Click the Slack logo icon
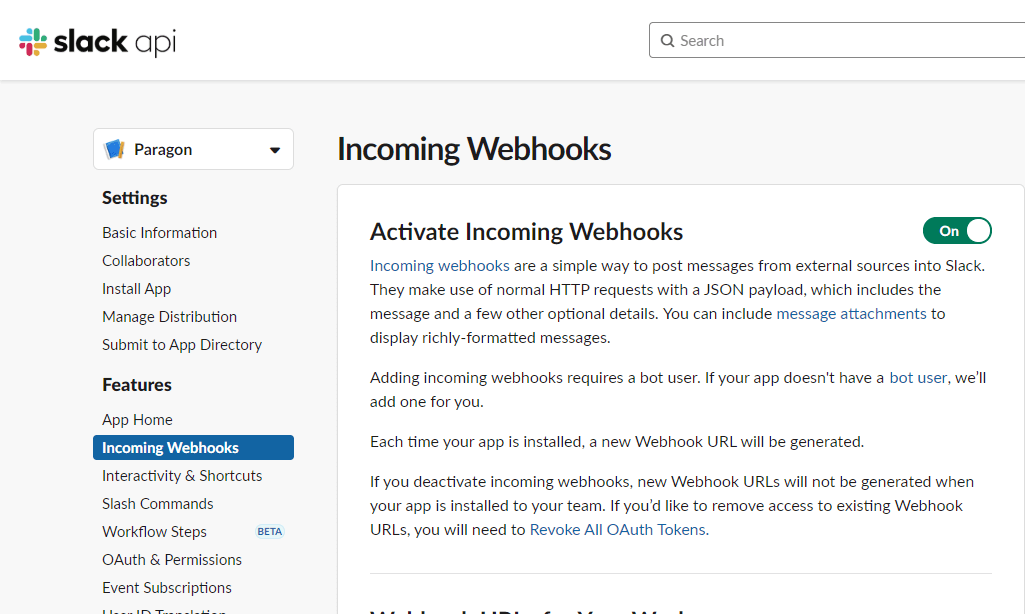Screen dimensions: 1025x614 (33, 42)
